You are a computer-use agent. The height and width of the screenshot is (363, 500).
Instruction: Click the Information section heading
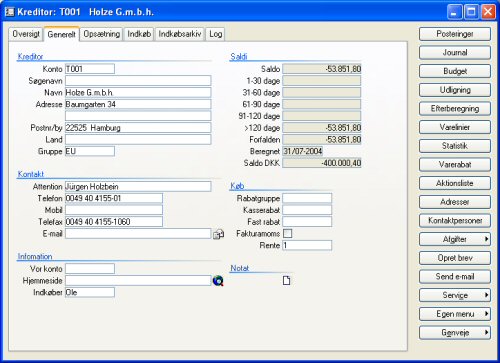[35, 256]
